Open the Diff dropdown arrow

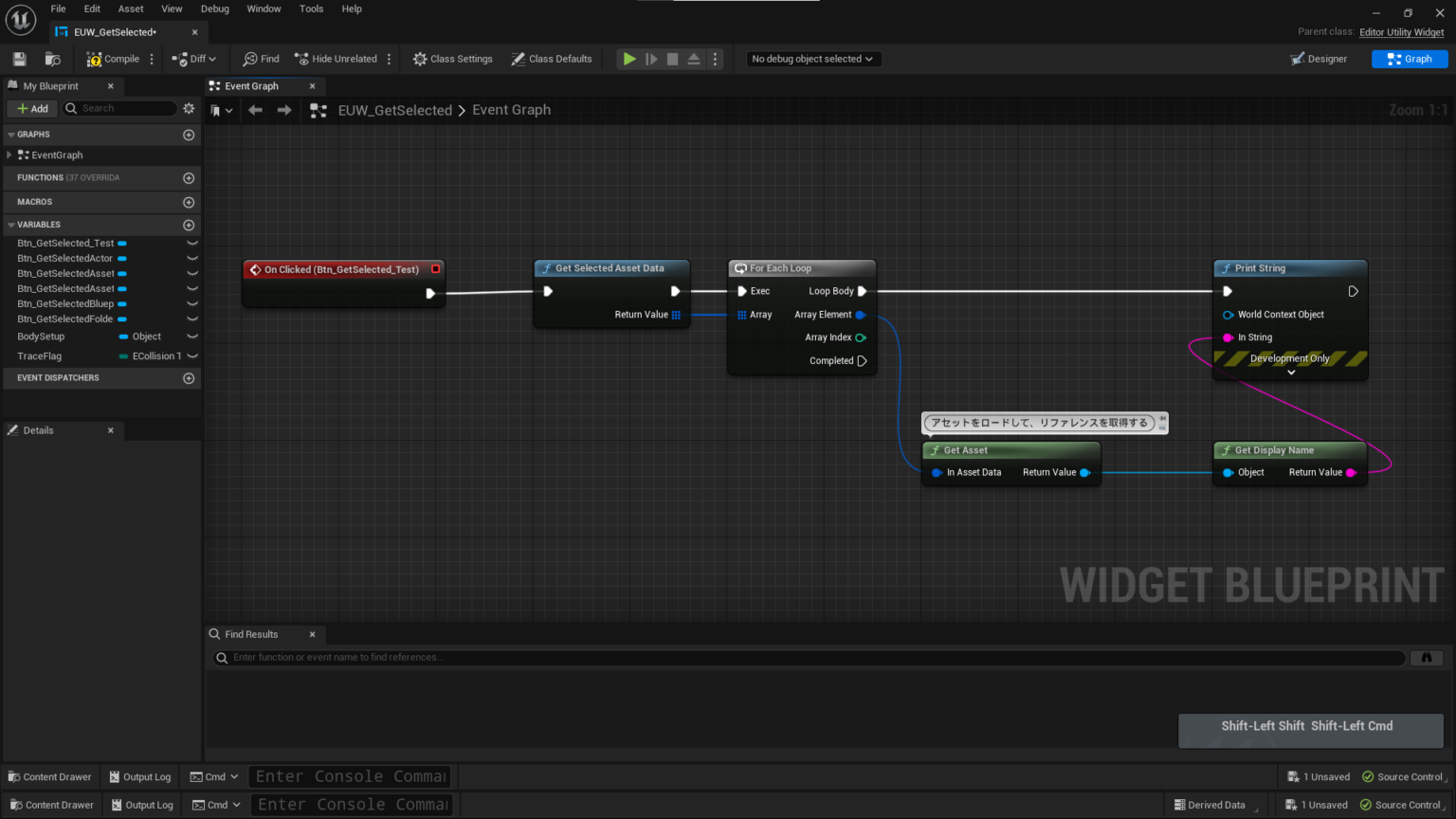pyautogui.click(x=210, y=58)
